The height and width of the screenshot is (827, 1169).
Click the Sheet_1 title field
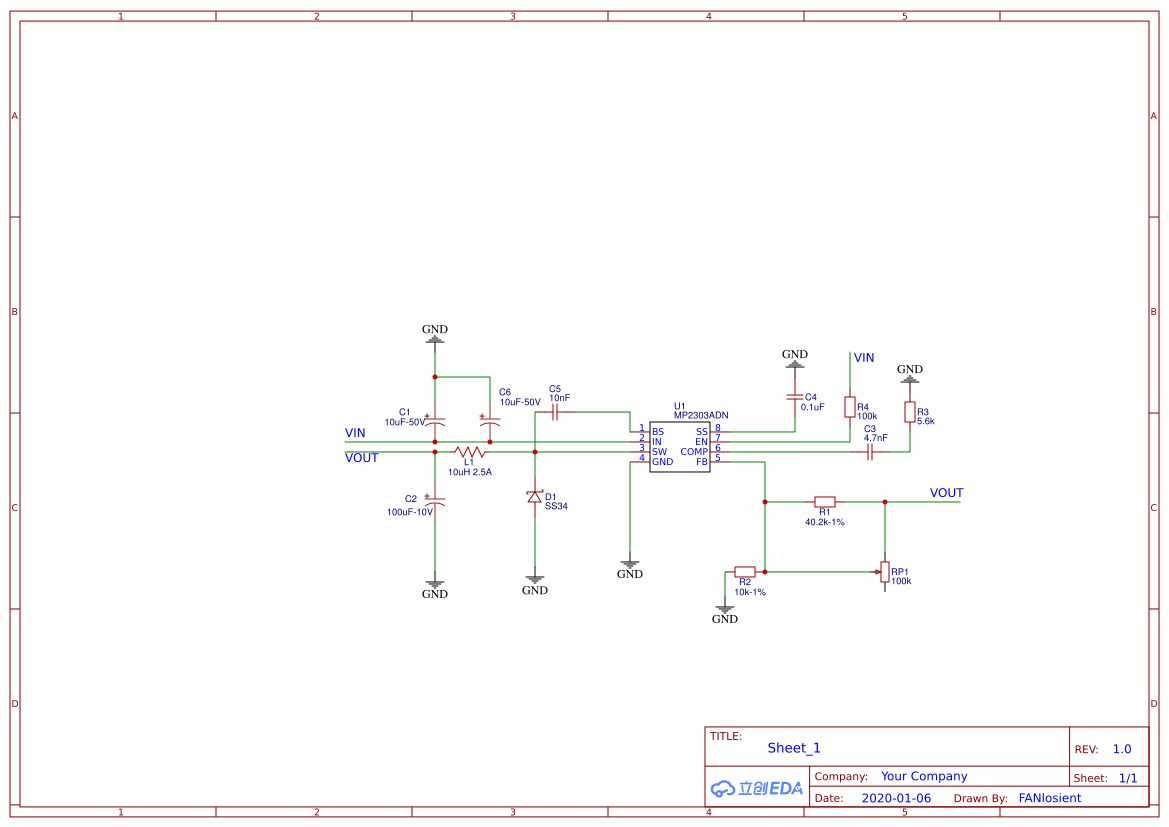(x=794, y=748)
